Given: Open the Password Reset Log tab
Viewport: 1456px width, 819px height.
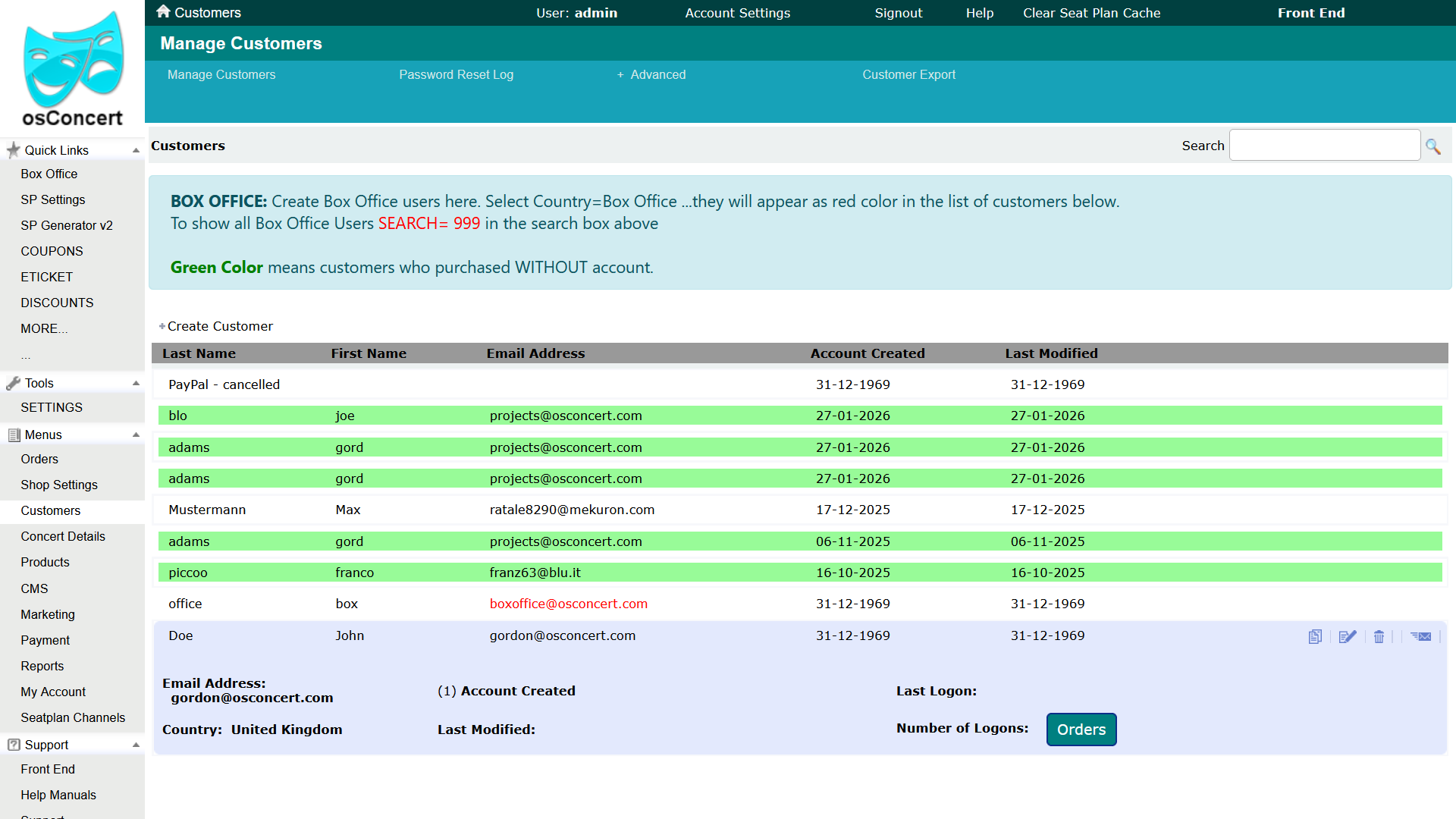Looking at the screenshot, I should click(x=457, y=74).
